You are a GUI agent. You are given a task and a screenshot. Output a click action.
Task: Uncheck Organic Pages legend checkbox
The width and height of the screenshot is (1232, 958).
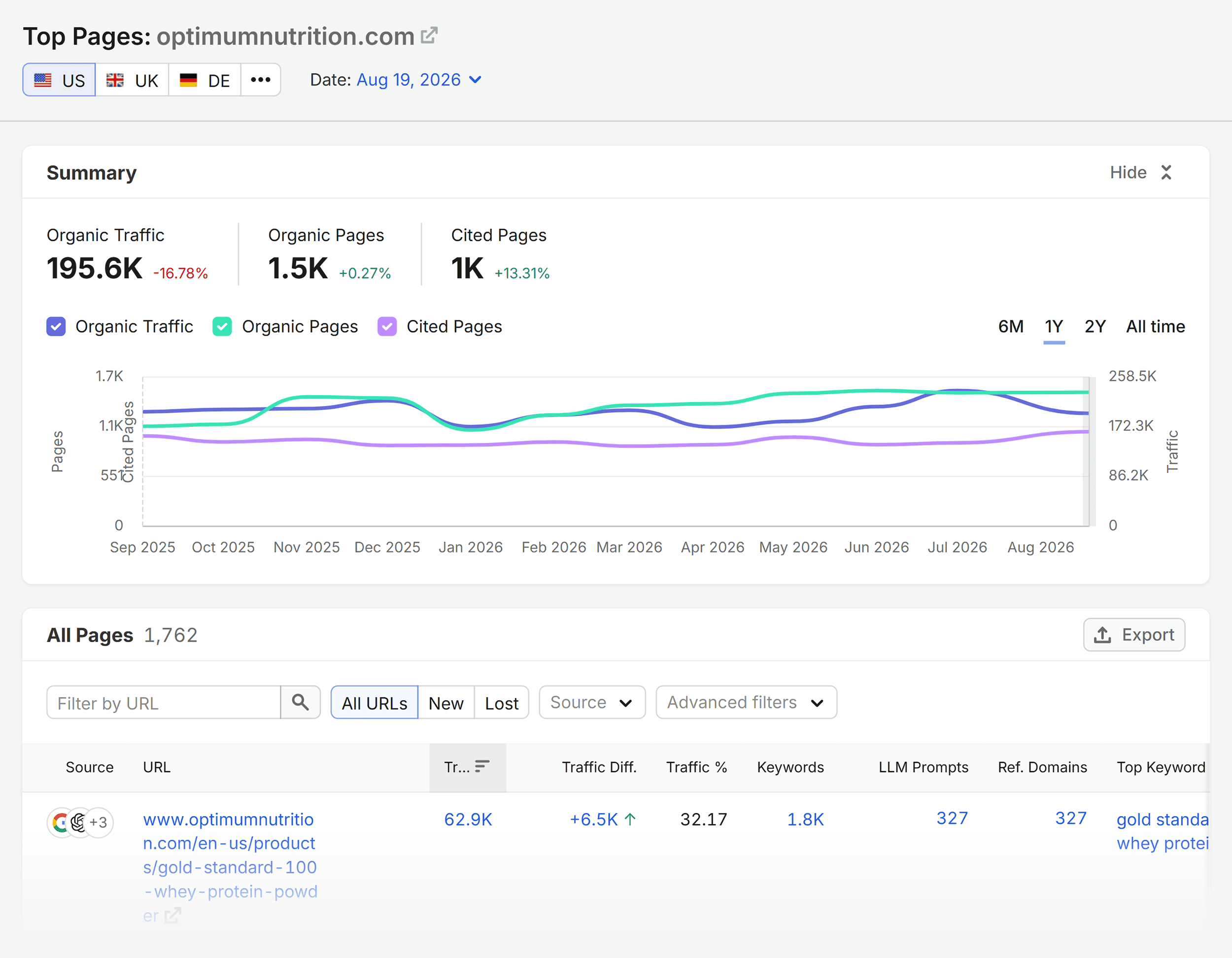(x=222, y=327)
